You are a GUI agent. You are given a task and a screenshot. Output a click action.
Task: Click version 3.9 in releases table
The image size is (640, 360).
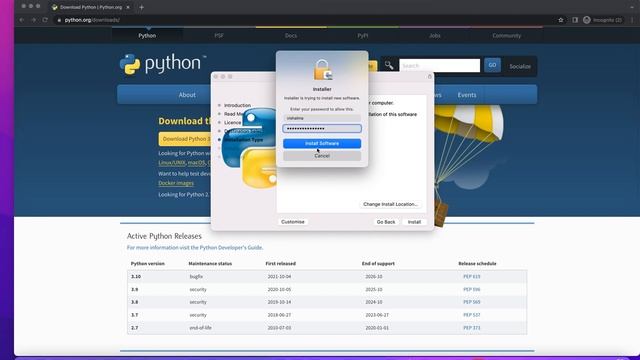point(135,289)
